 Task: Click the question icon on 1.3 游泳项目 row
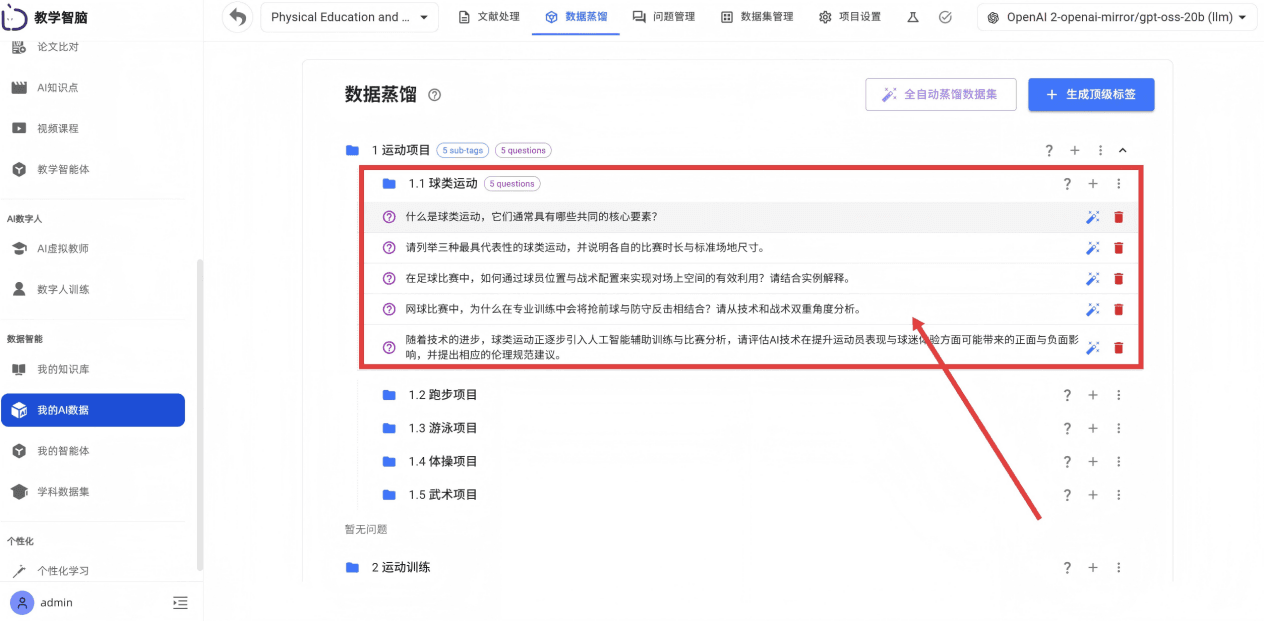pos(1067,428)
